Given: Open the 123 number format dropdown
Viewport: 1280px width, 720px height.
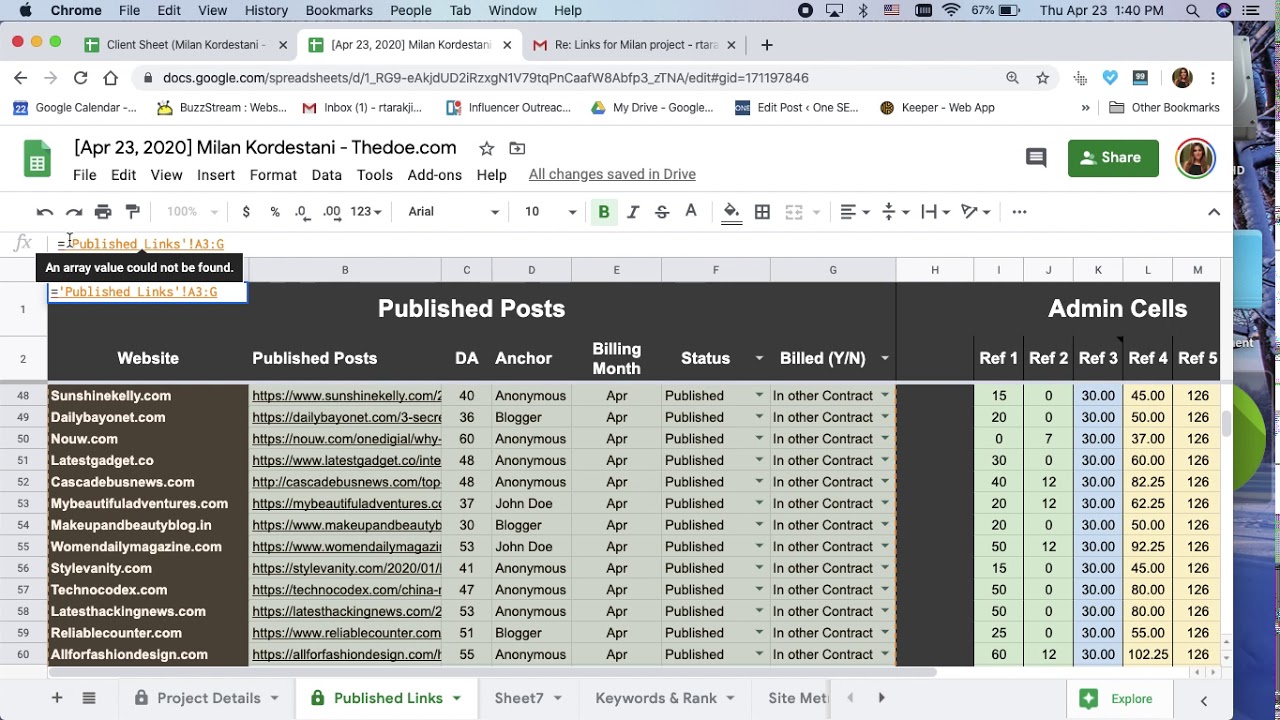Looking at the screenshot, I should tap(366, 212).
